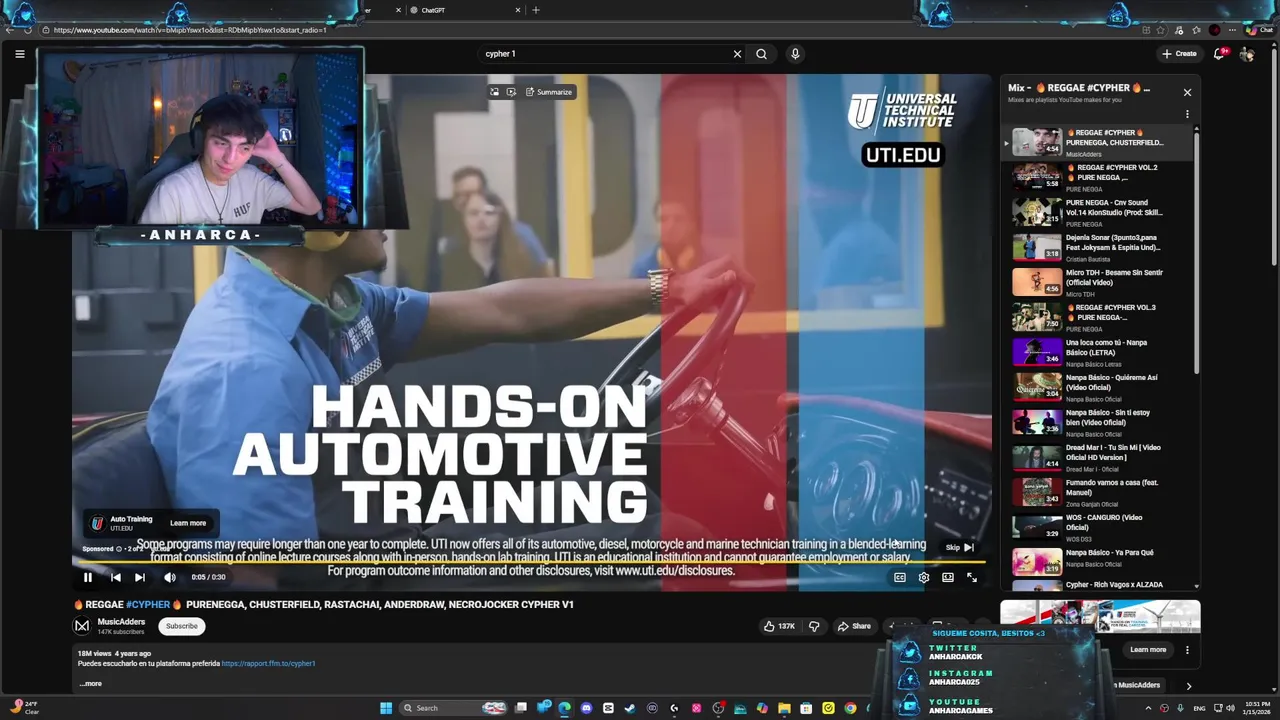Clear the search box text
The height and width of the screenshot is (720, 1280).
tap(737, 54)
